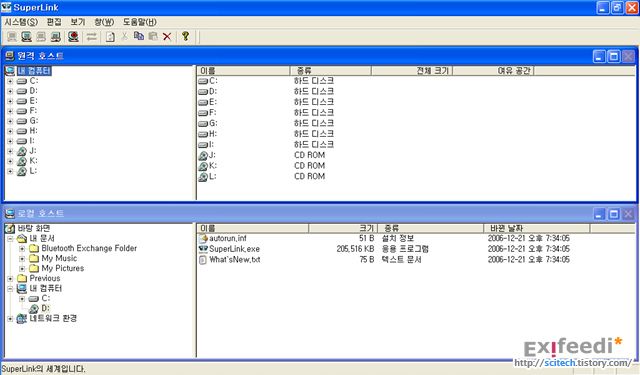This screenshot has height=375, width=640.
Task: Select What'sNew.txt file icon
Action: [203, 260]
